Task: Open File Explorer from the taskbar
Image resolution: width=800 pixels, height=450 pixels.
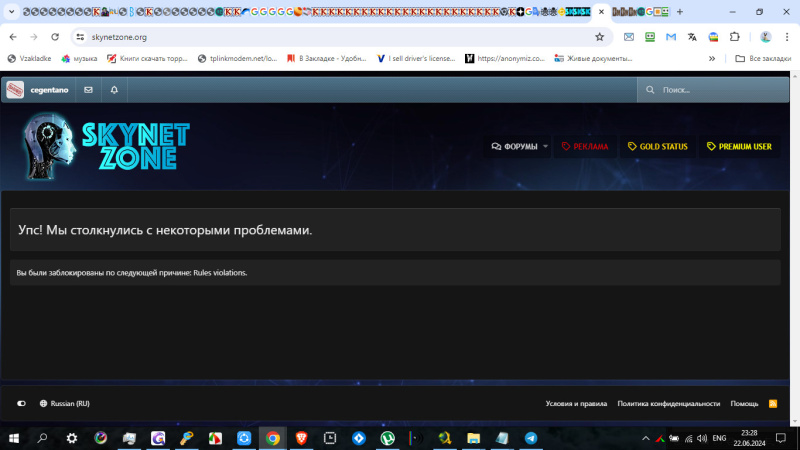Action: (x=473, y=438)
